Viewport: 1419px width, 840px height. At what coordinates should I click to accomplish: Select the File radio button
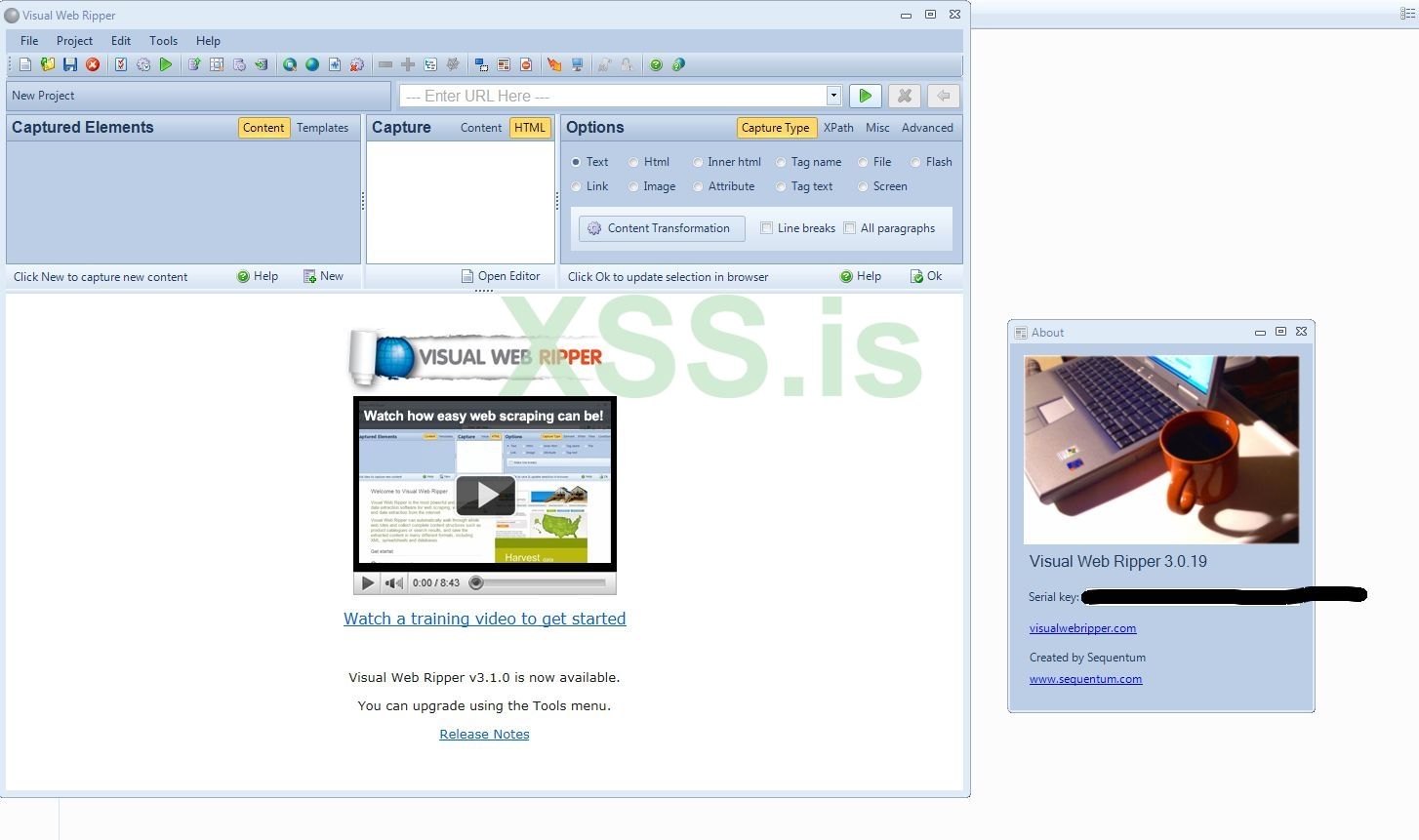click(863, 162)
